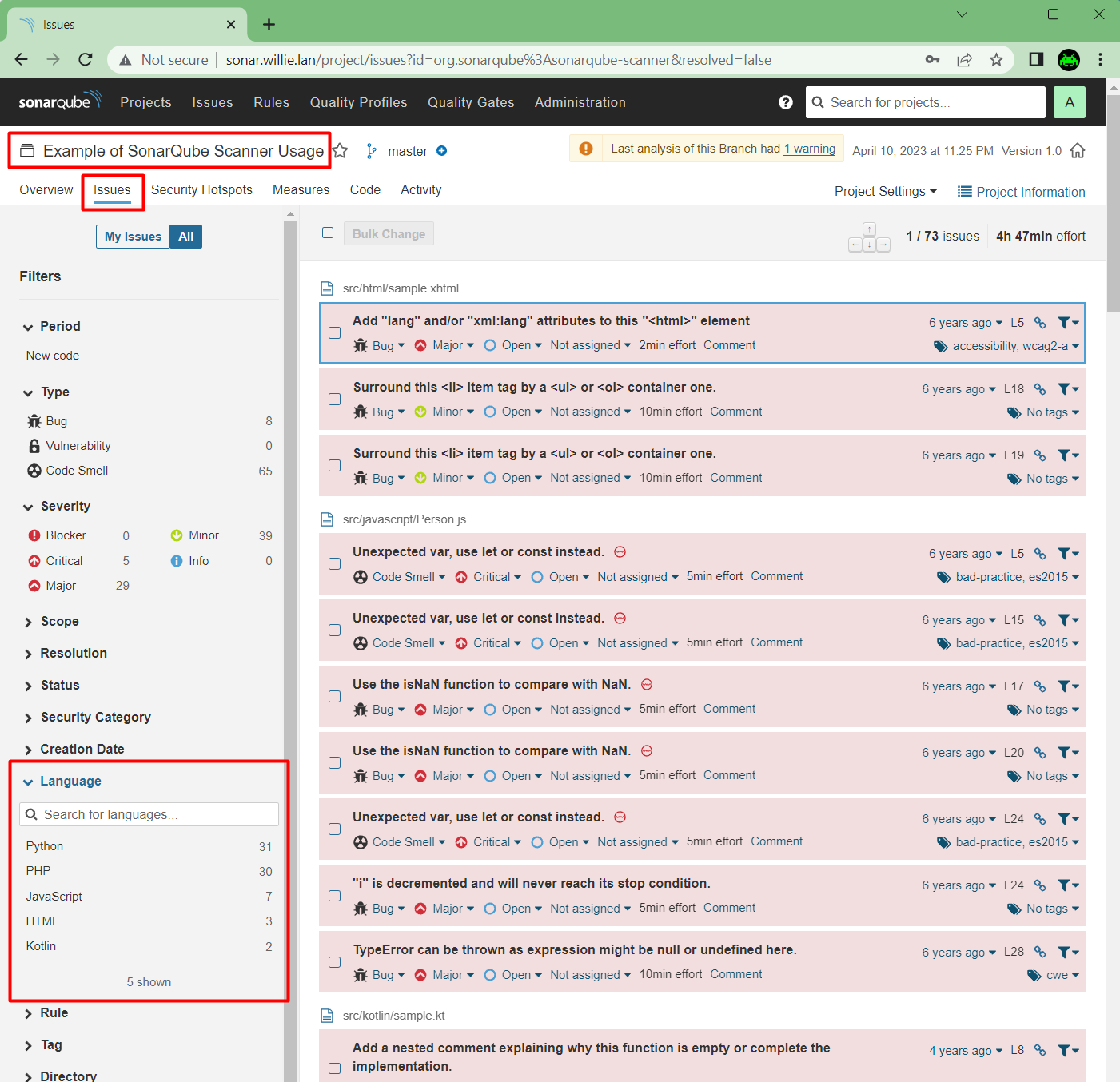The width and height of the screenshot is (1120, 1082).
Task: Click the Bug type filter in the sidebar
Action: (x=149, y=421)
